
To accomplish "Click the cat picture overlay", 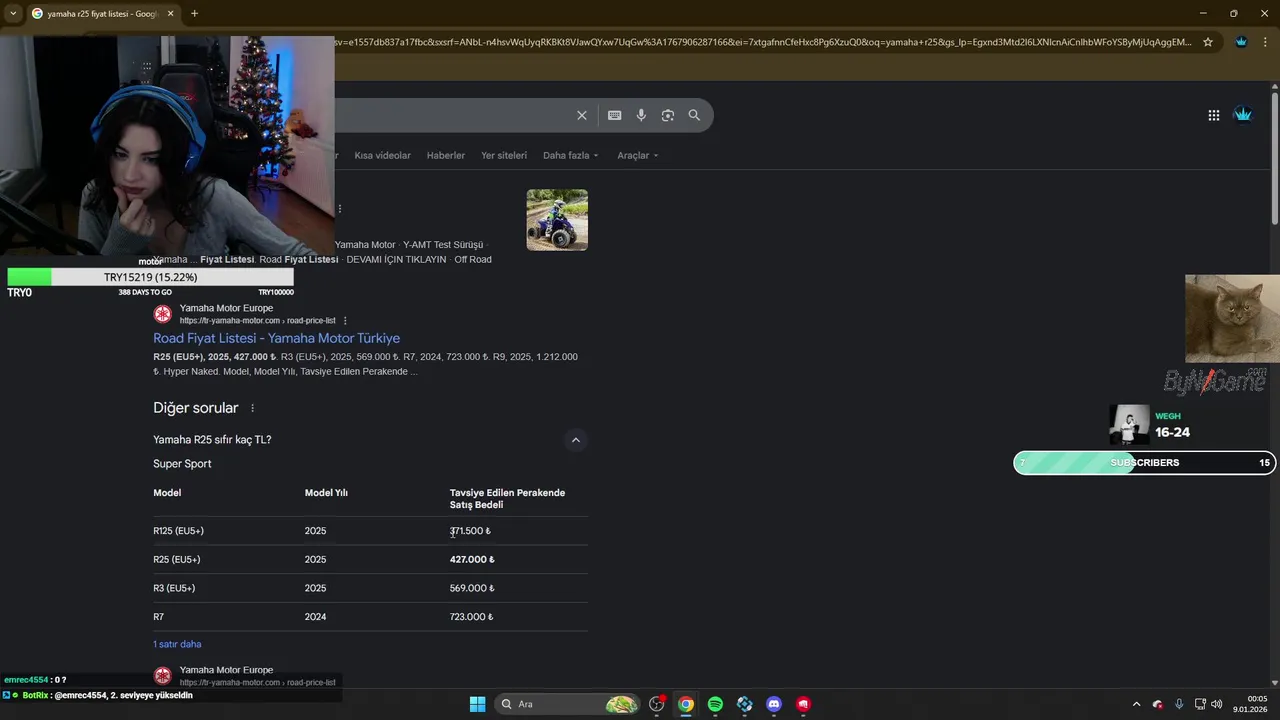I will click(x=1232, y=318).
